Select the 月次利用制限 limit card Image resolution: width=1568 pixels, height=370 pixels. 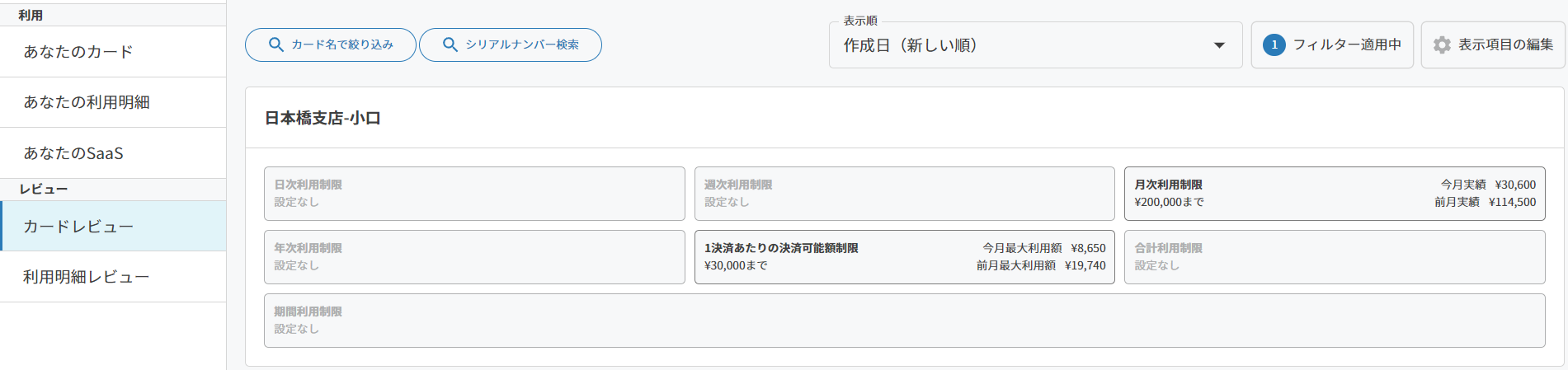click(1335, 194)
